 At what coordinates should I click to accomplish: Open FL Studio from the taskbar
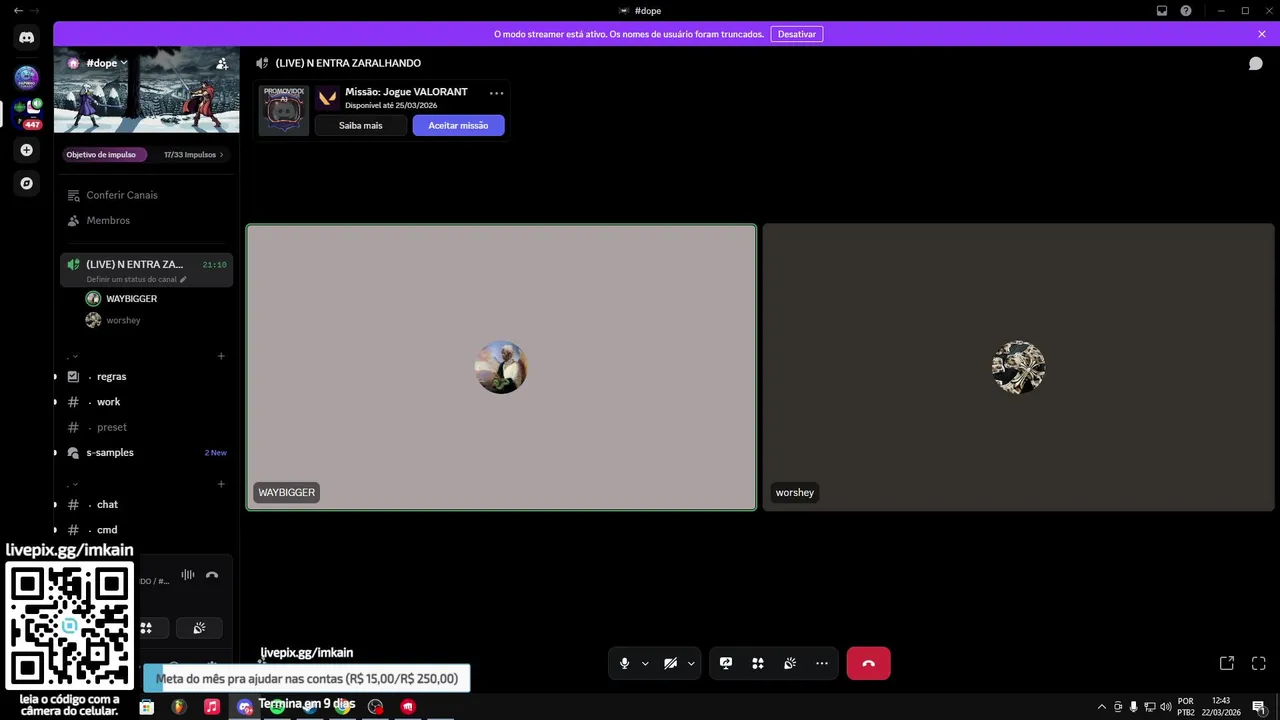tap(179, 707)
